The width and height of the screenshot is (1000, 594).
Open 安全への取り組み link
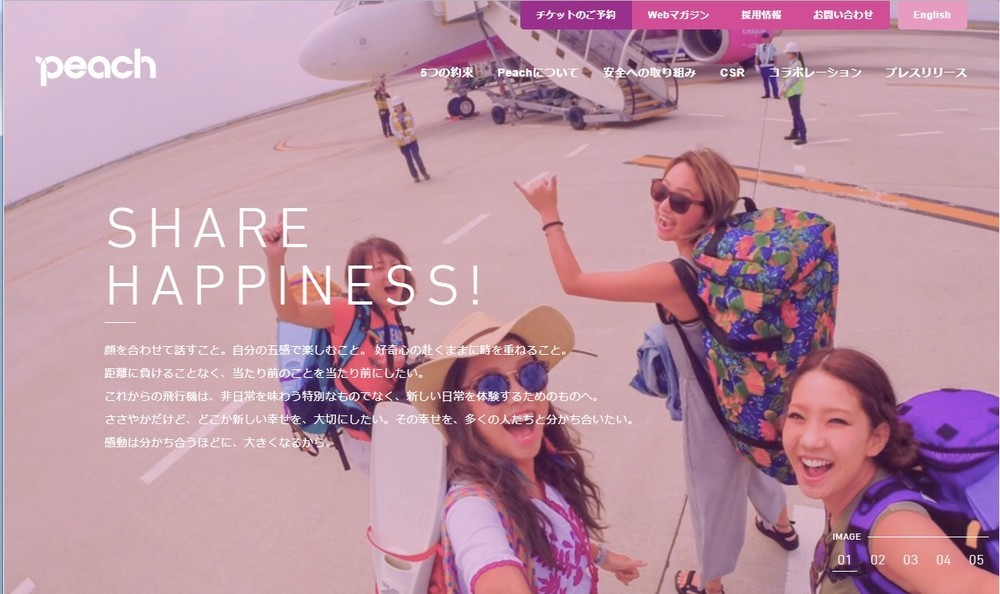coord(649,73)
